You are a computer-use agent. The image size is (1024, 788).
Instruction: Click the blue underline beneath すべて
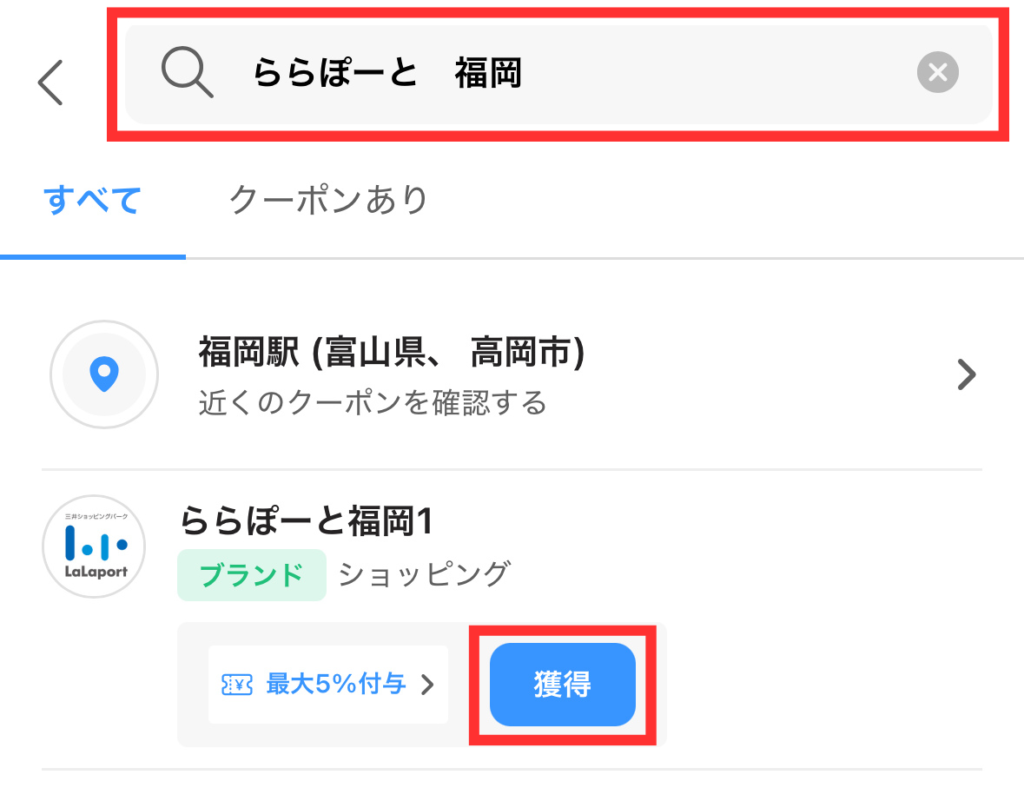coord(93,256)
